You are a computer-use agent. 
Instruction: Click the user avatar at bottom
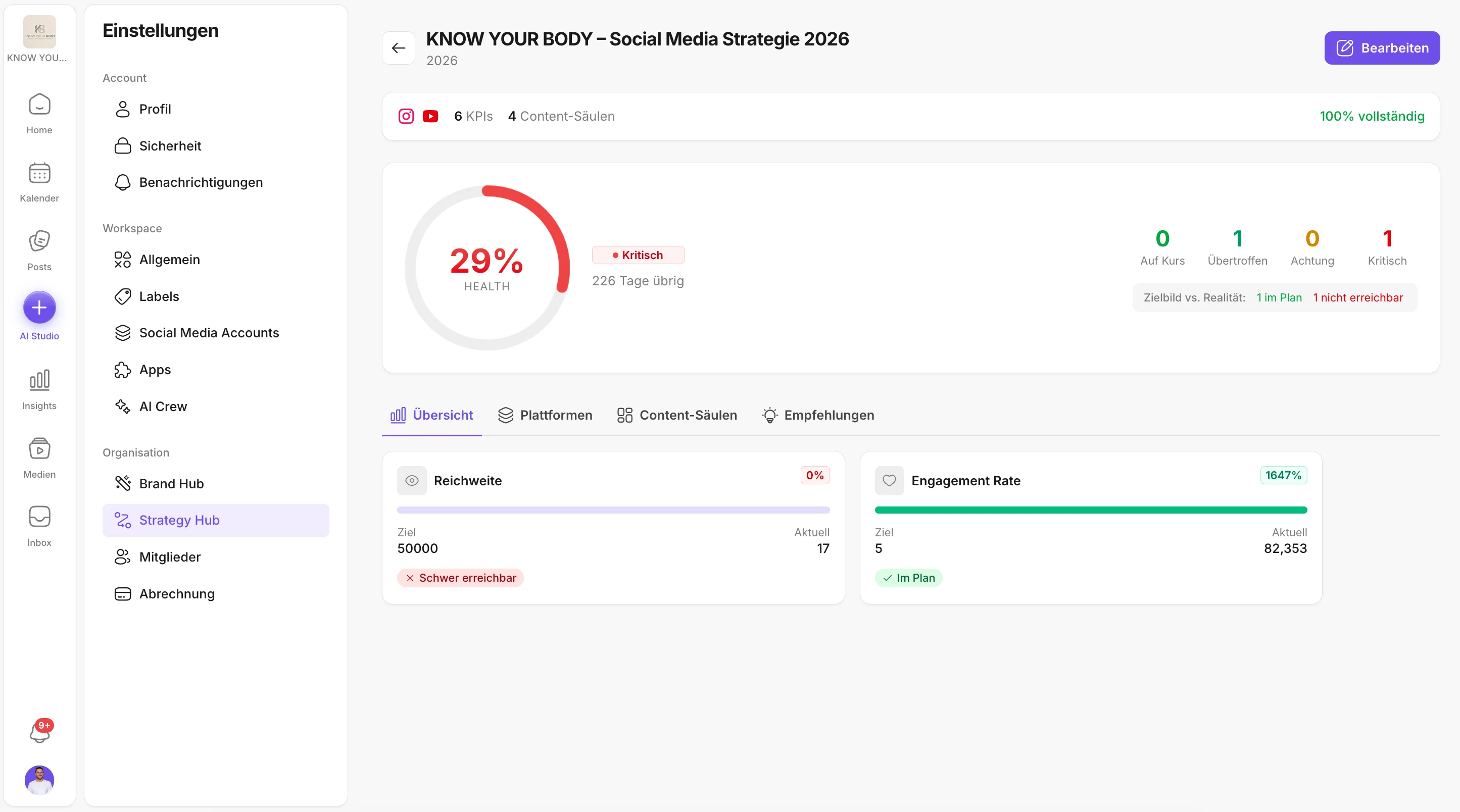click(x=39, y=780)
